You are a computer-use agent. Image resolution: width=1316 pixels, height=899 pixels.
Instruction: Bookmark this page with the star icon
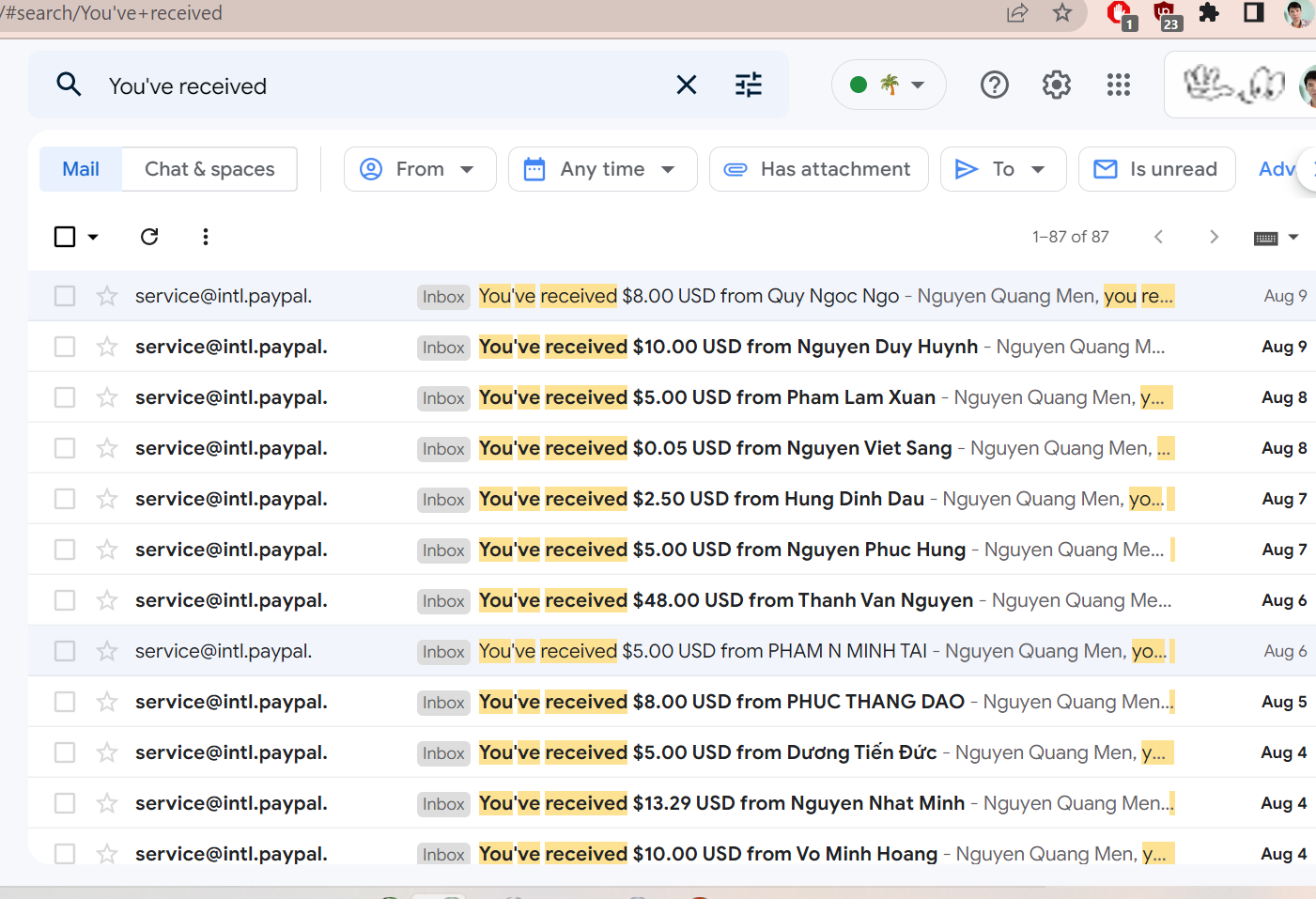coord(1062,13)
